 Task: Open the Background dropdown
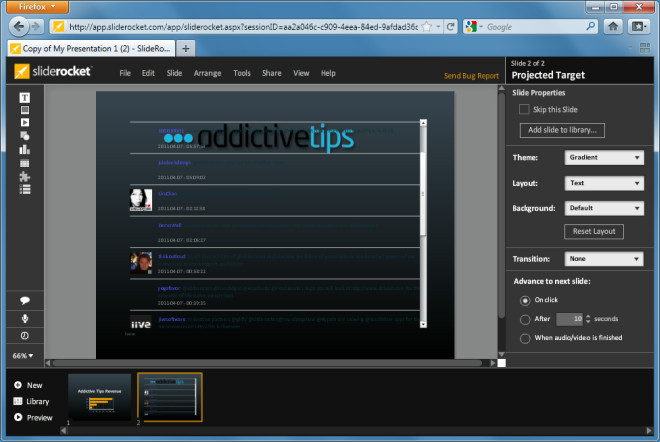pos(604,208)
